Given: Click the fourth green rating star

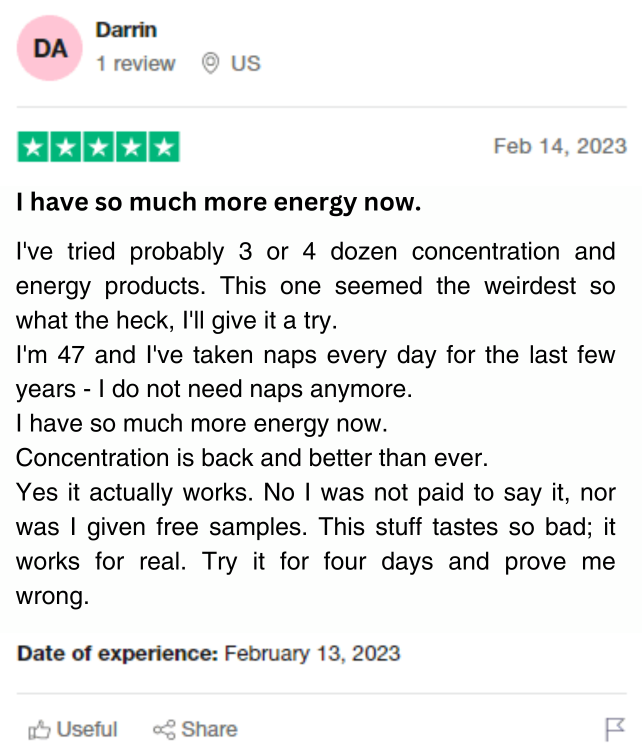Looking at the screenshot, I should 130,148.
